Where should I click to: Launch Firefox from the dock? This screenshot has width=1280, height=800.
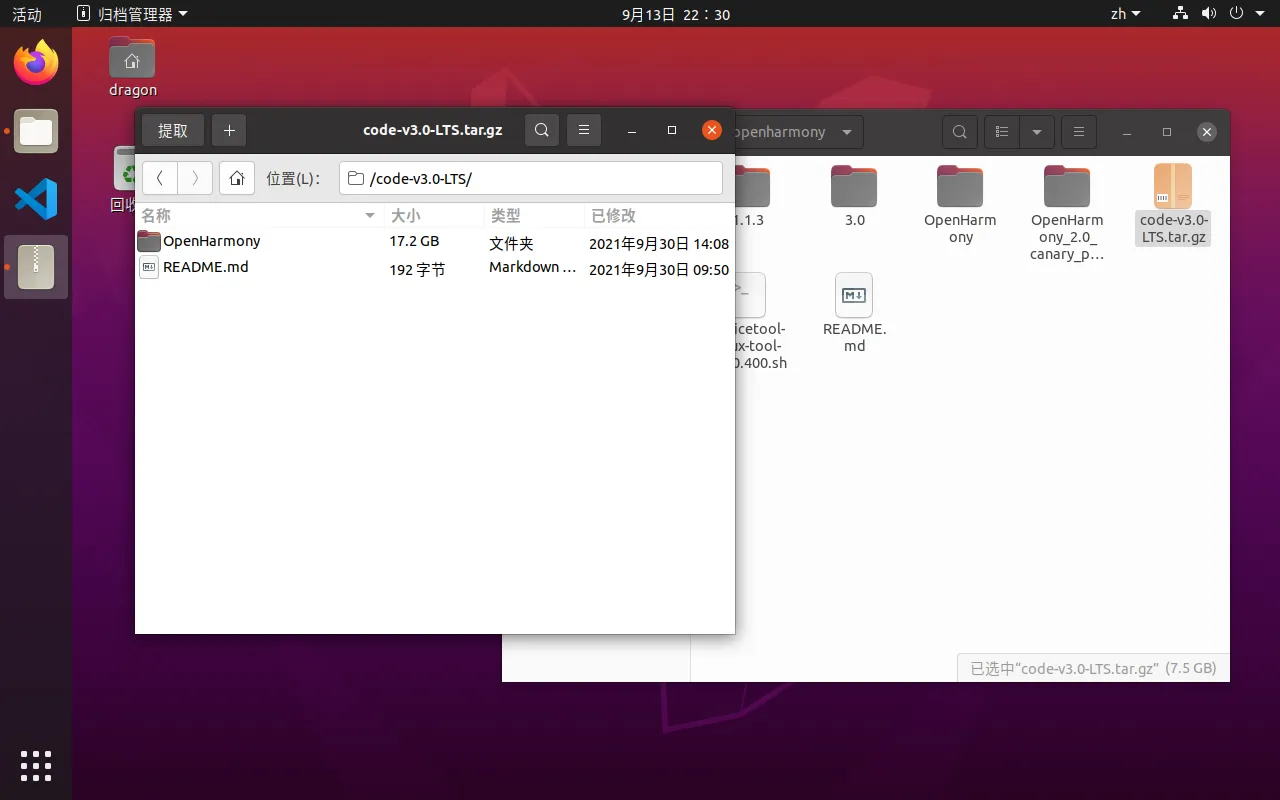36,64
